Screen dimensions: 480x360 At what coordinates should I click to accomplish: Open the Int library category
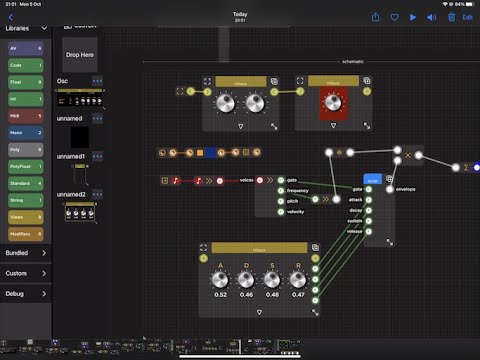click(26, 99)
